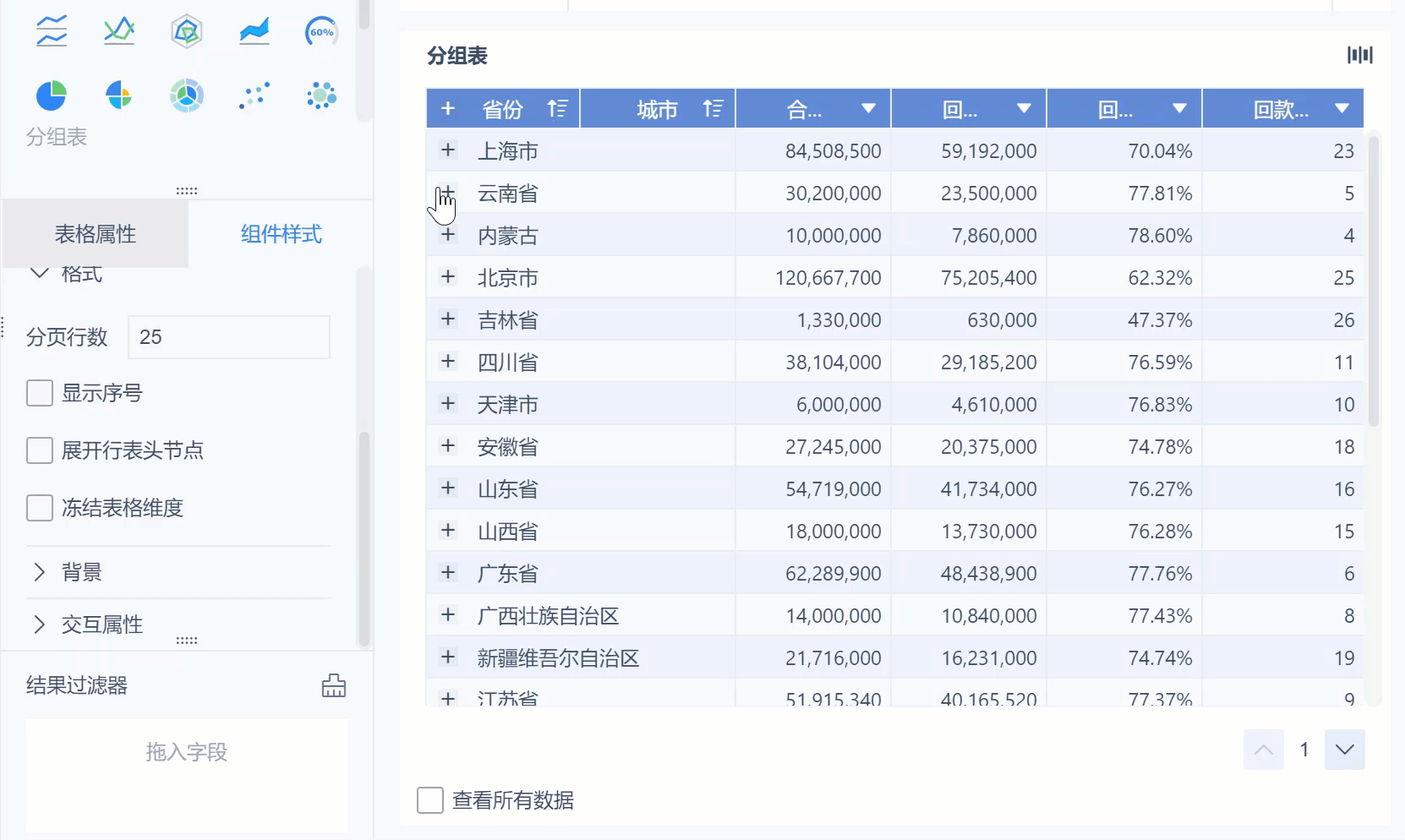Open dropdown on 合... column header
This screenshot has width=1405, height=840.
[868, 109]
